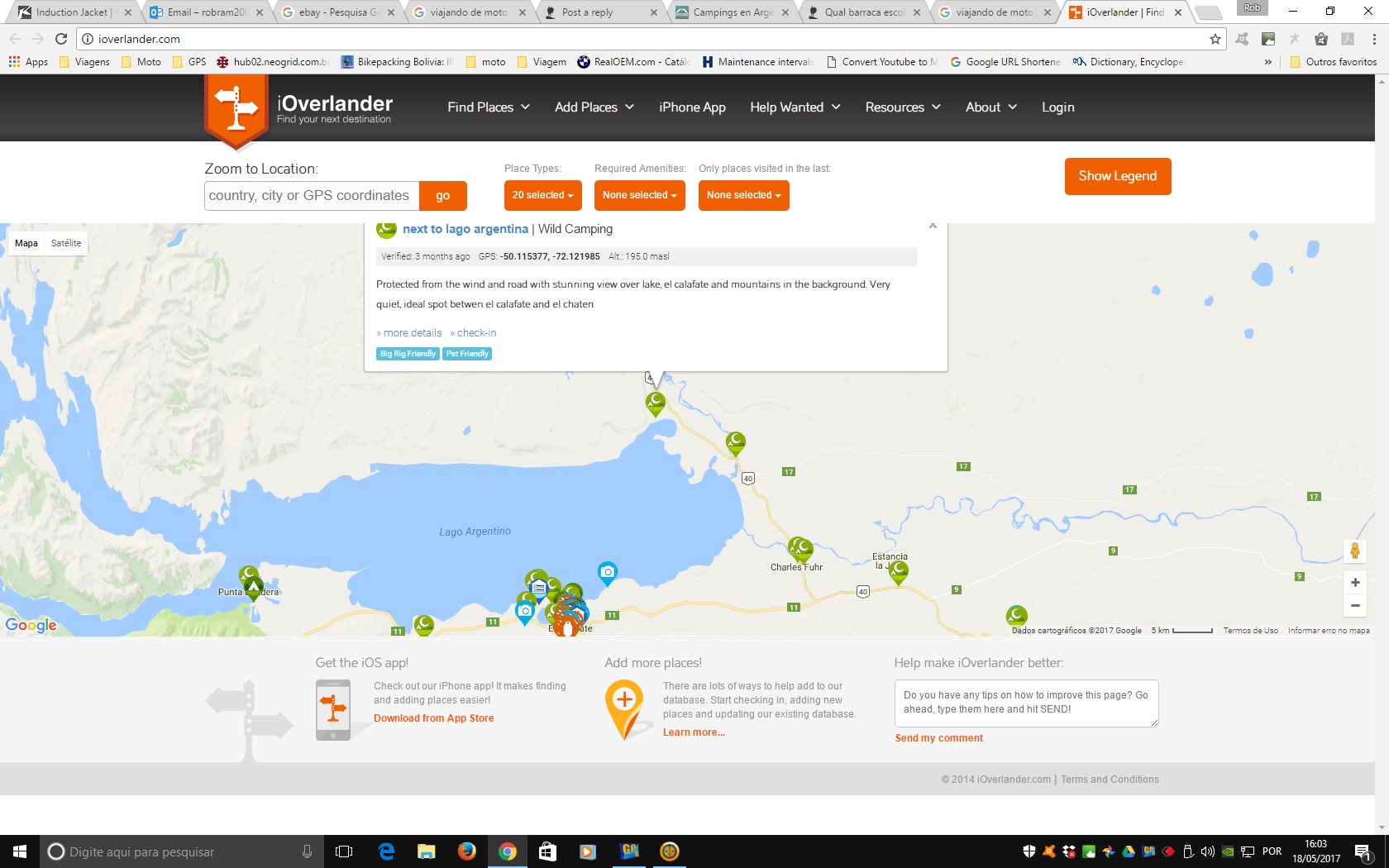The width and height of the screenshot is (1389, 868).
Task: Switch to the Induction Jacket tab
Action: (x=73, y=12)
